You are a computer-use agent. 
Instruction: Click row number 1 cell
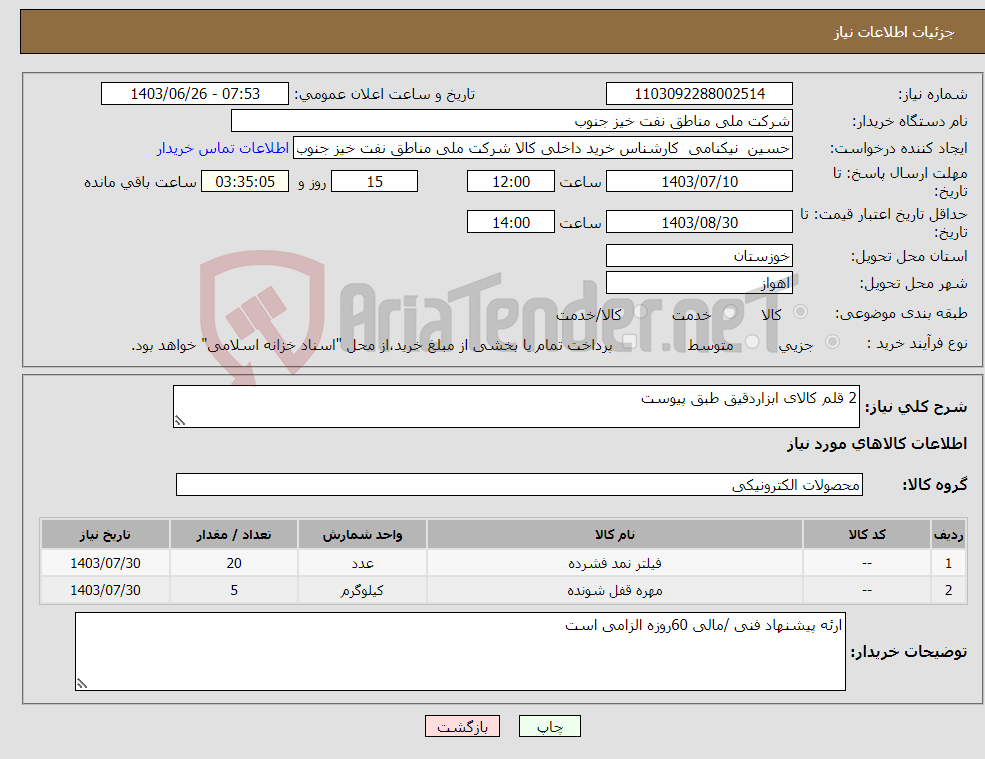(x=949, y=563)
